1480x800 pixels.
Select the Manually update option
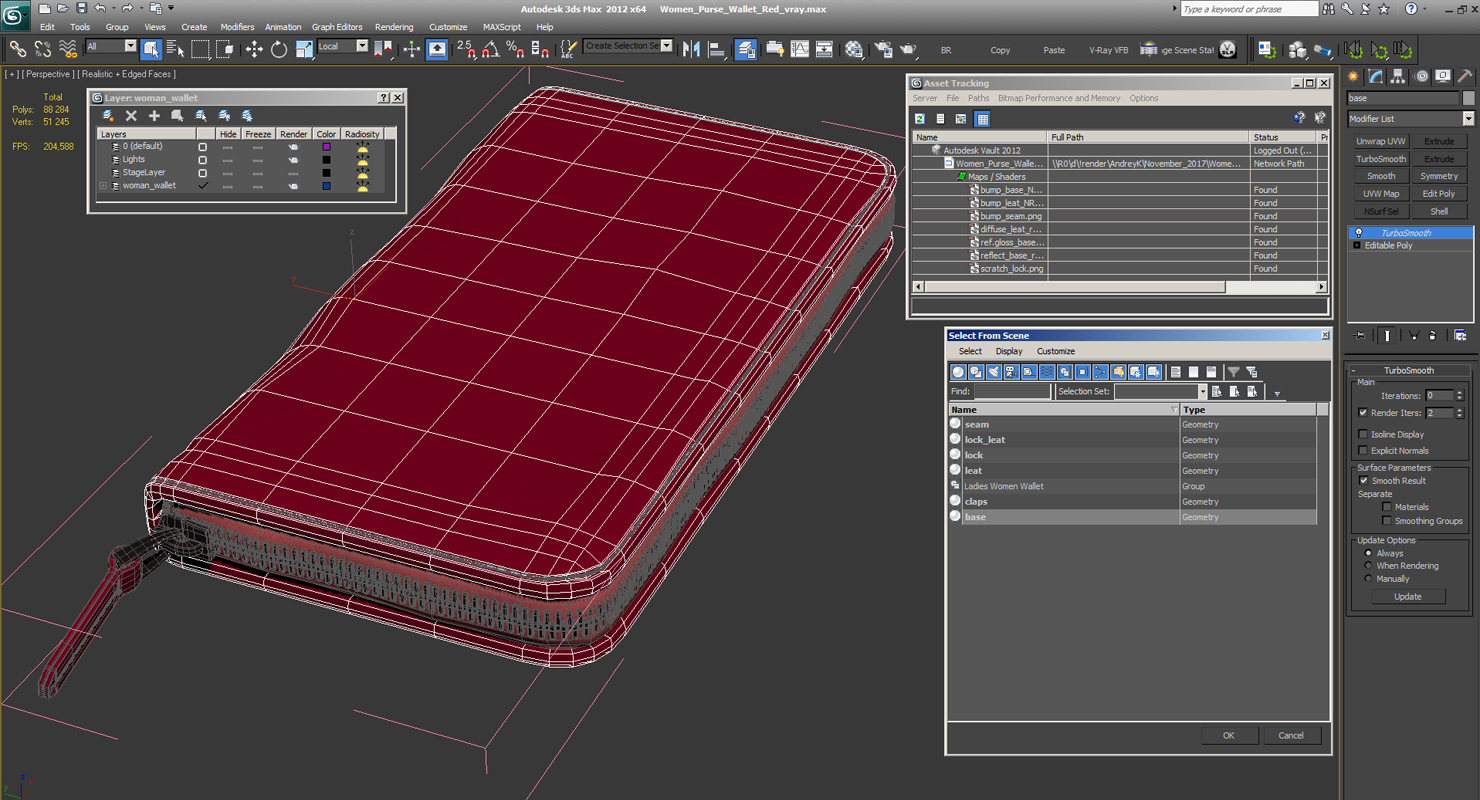1368,579
